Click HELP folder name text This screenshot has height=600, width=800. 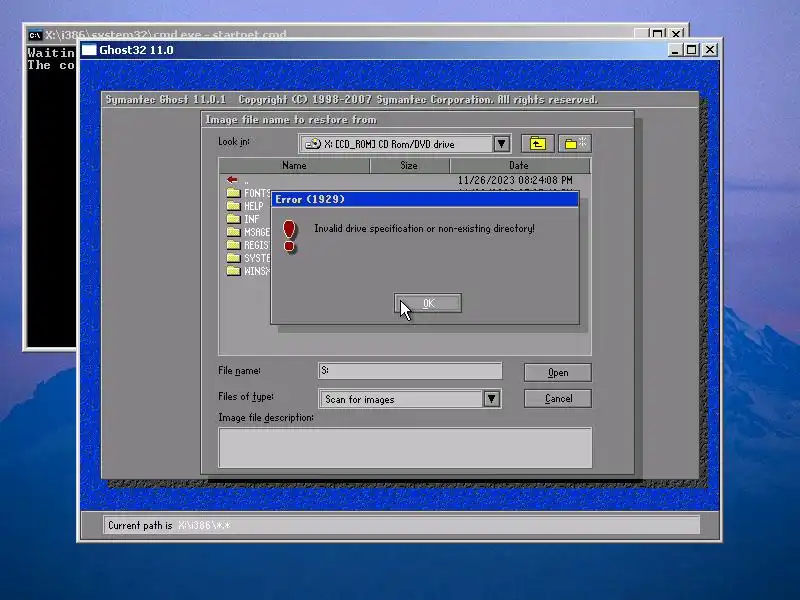click(x=254, y=206)
